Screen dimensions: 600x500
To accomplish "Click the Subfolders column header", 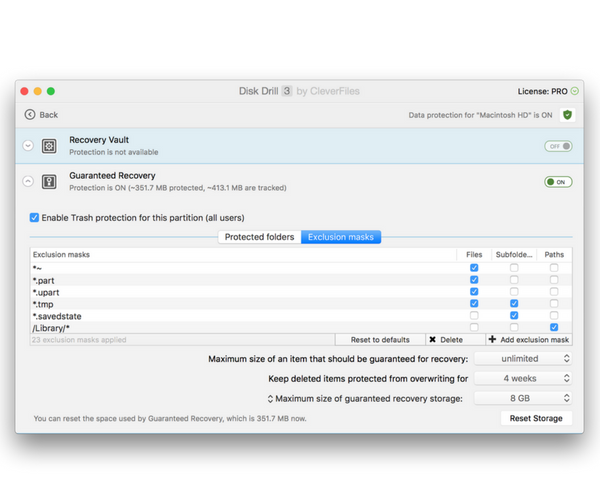I will (x=514, y=255).
